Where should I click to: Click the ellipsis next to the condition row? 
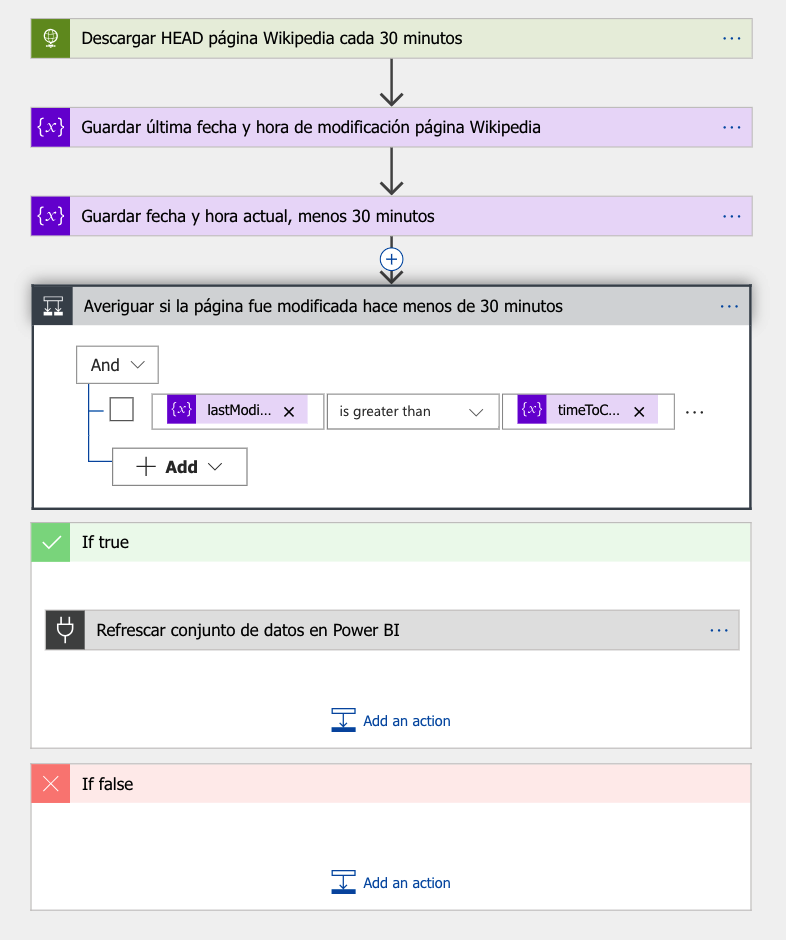[x=694, y=409]
